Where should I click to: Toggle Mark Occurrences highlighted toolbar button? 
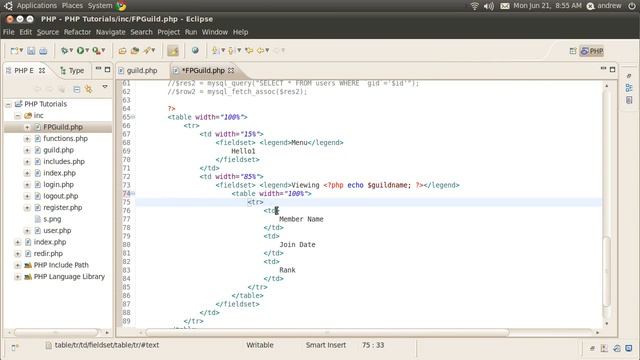click(x=173, y=51)
